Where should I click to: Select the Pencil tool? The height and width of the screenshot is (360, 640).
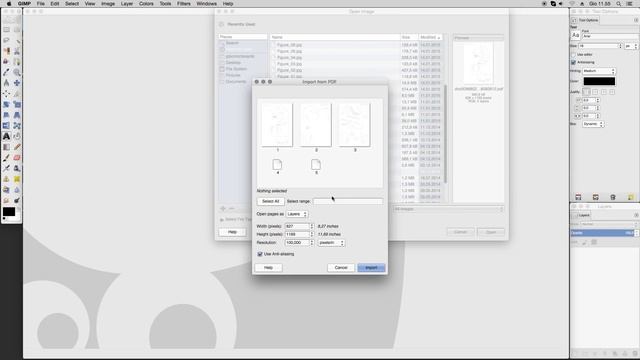[x=17, y=147]
